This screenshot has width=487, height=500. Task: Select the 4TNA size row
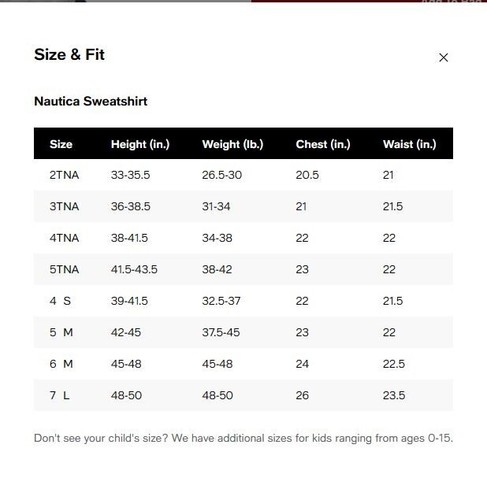243,238
